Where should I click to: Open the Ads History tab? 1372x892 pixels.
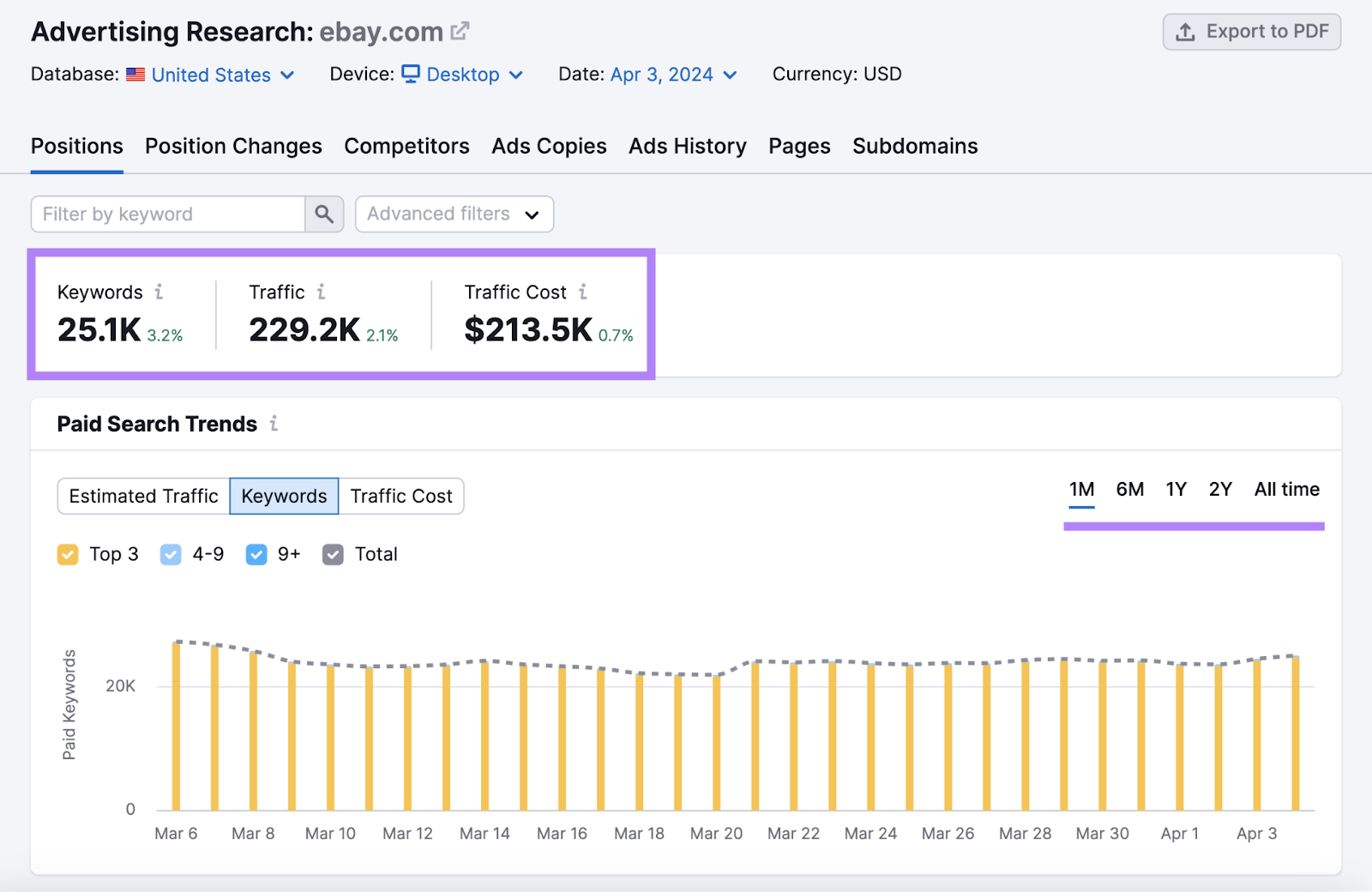pos(687,146)
